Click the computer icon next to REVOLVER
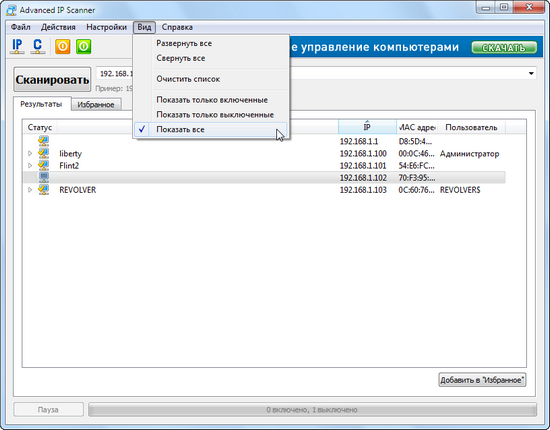Image resolution: width=550 pixels, height=430 pixels. pos(43,190)
